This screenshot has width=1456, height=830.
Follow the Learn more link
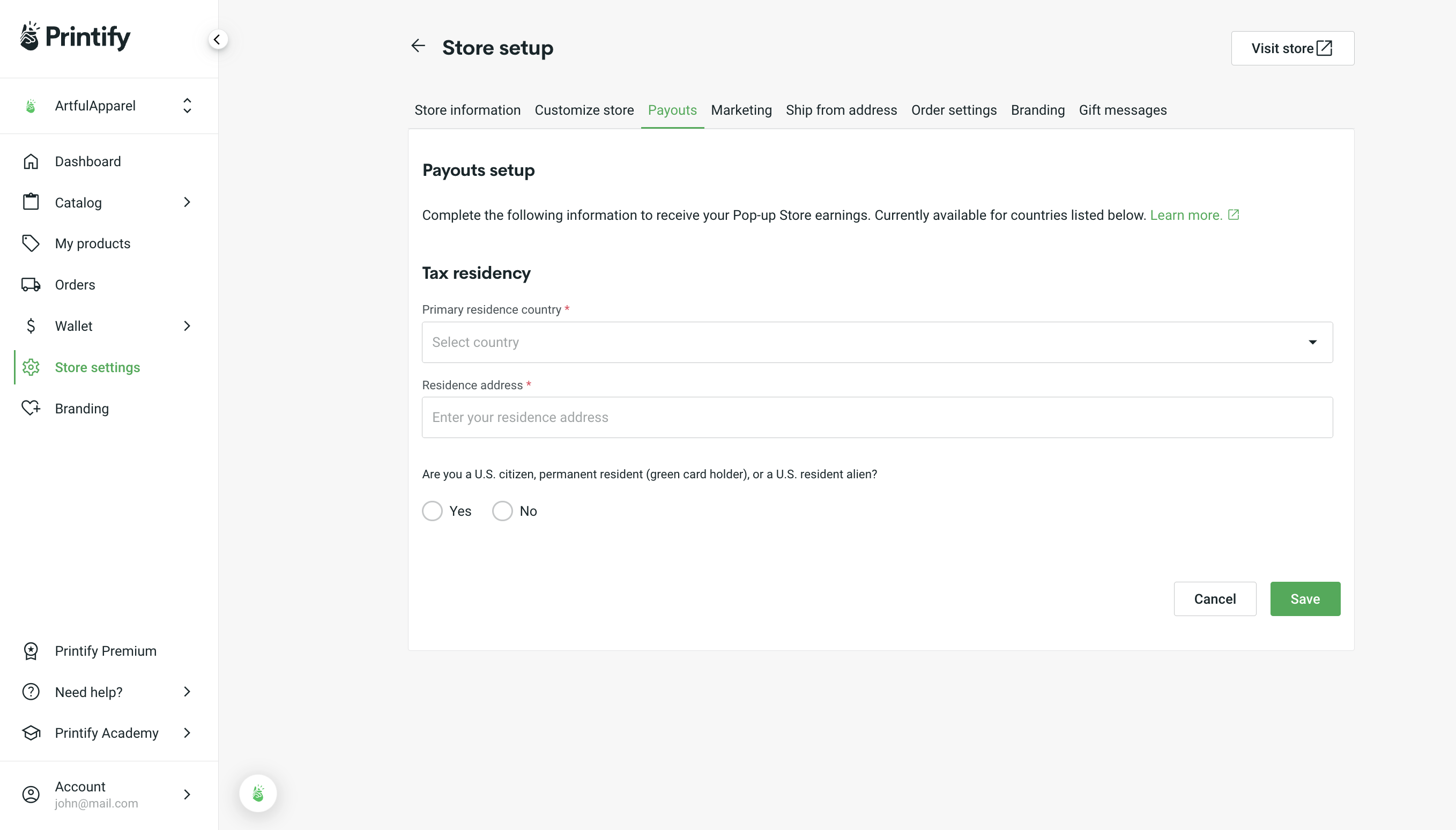tap(1186, 215)
